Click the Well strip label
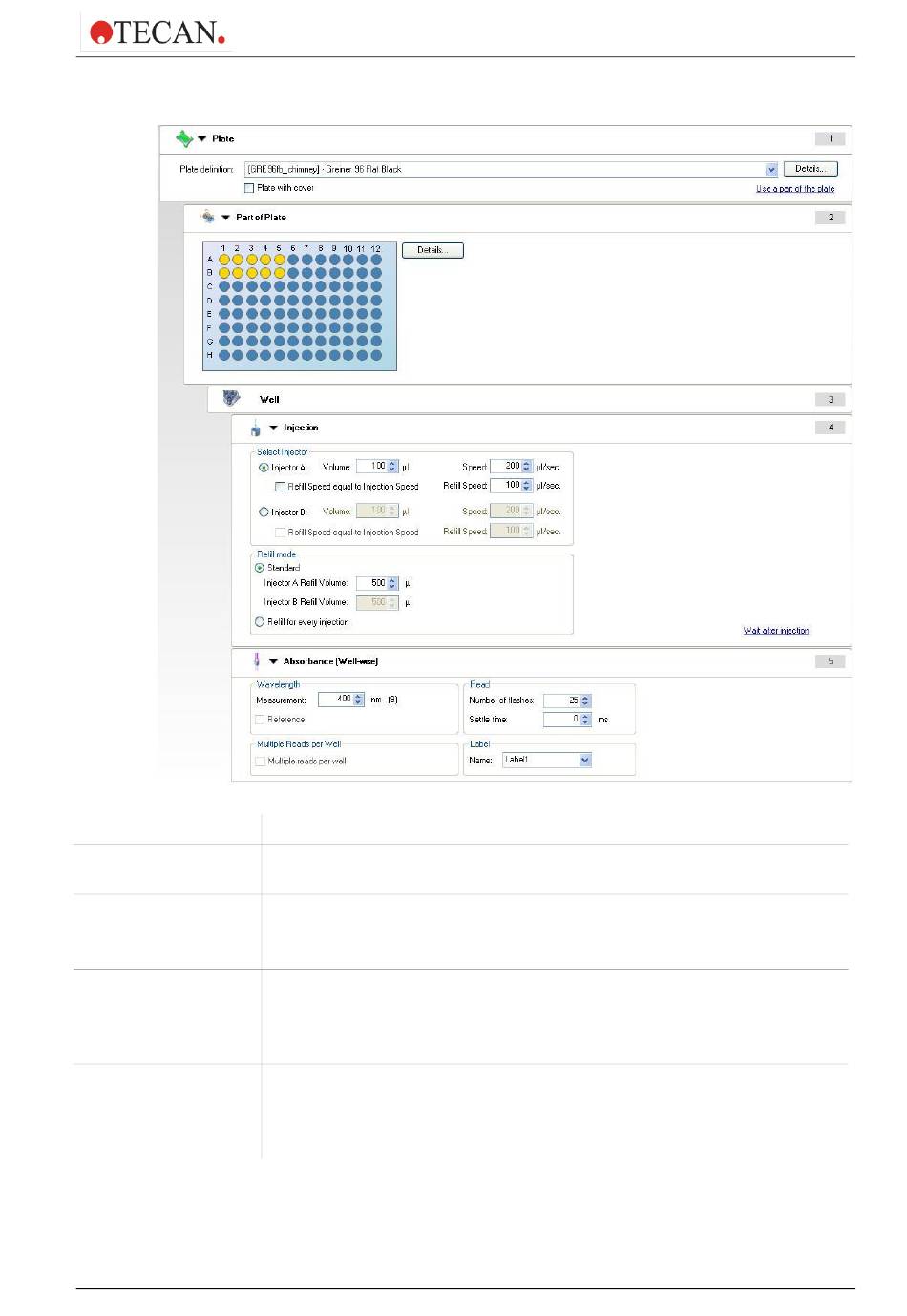Screen dimensions: 907x1316 (269, 400)
